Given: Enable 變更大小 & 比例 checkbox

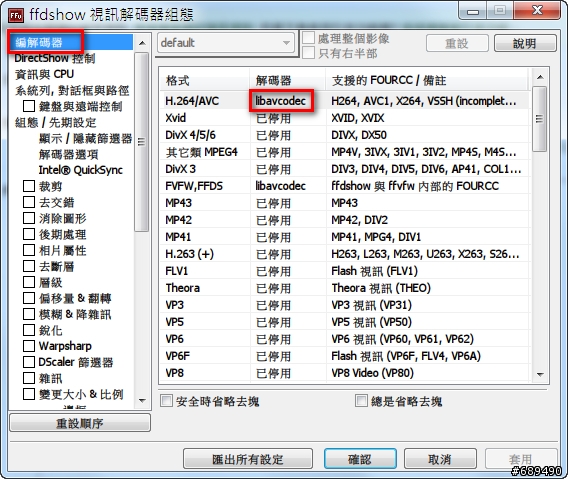Looking at the screenshot, I should (x=29, y=394).
